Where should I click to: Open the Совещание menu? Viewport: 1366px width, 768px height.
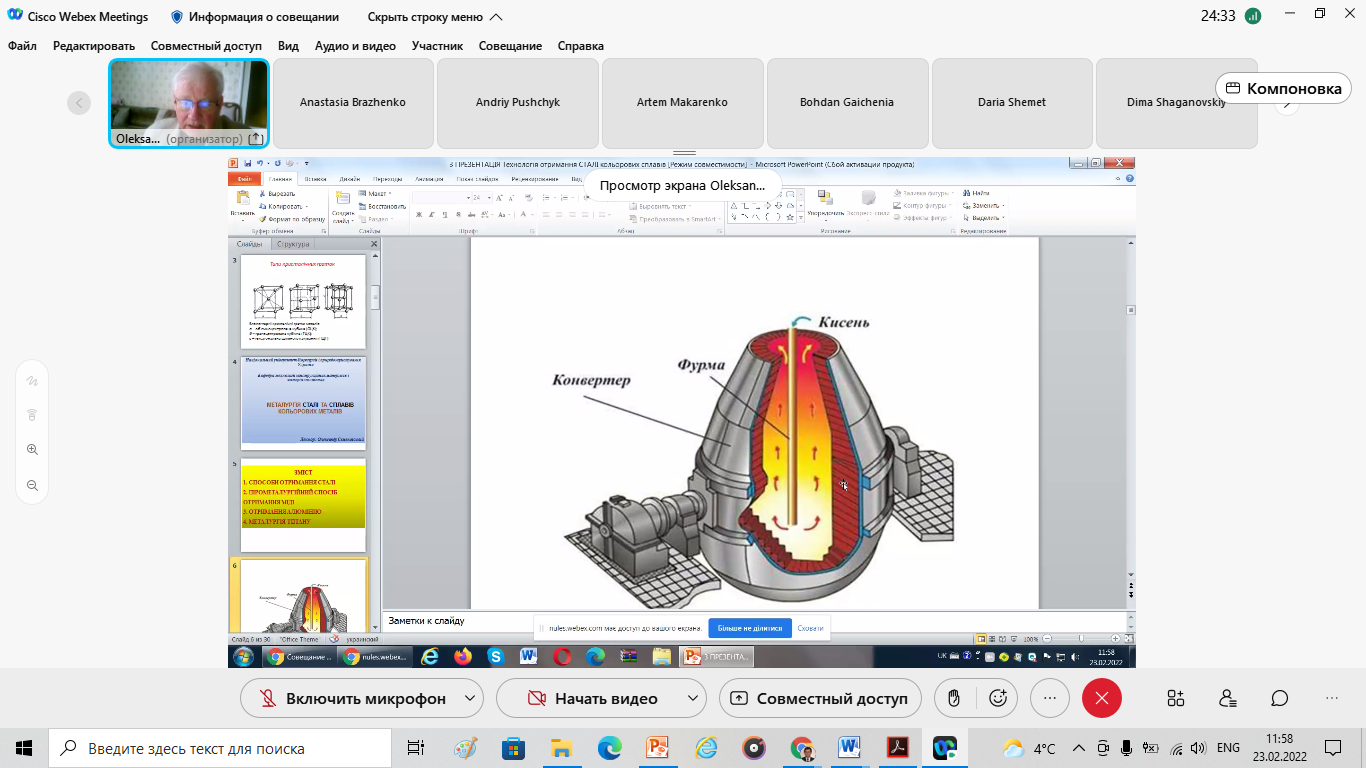(510, 46)
